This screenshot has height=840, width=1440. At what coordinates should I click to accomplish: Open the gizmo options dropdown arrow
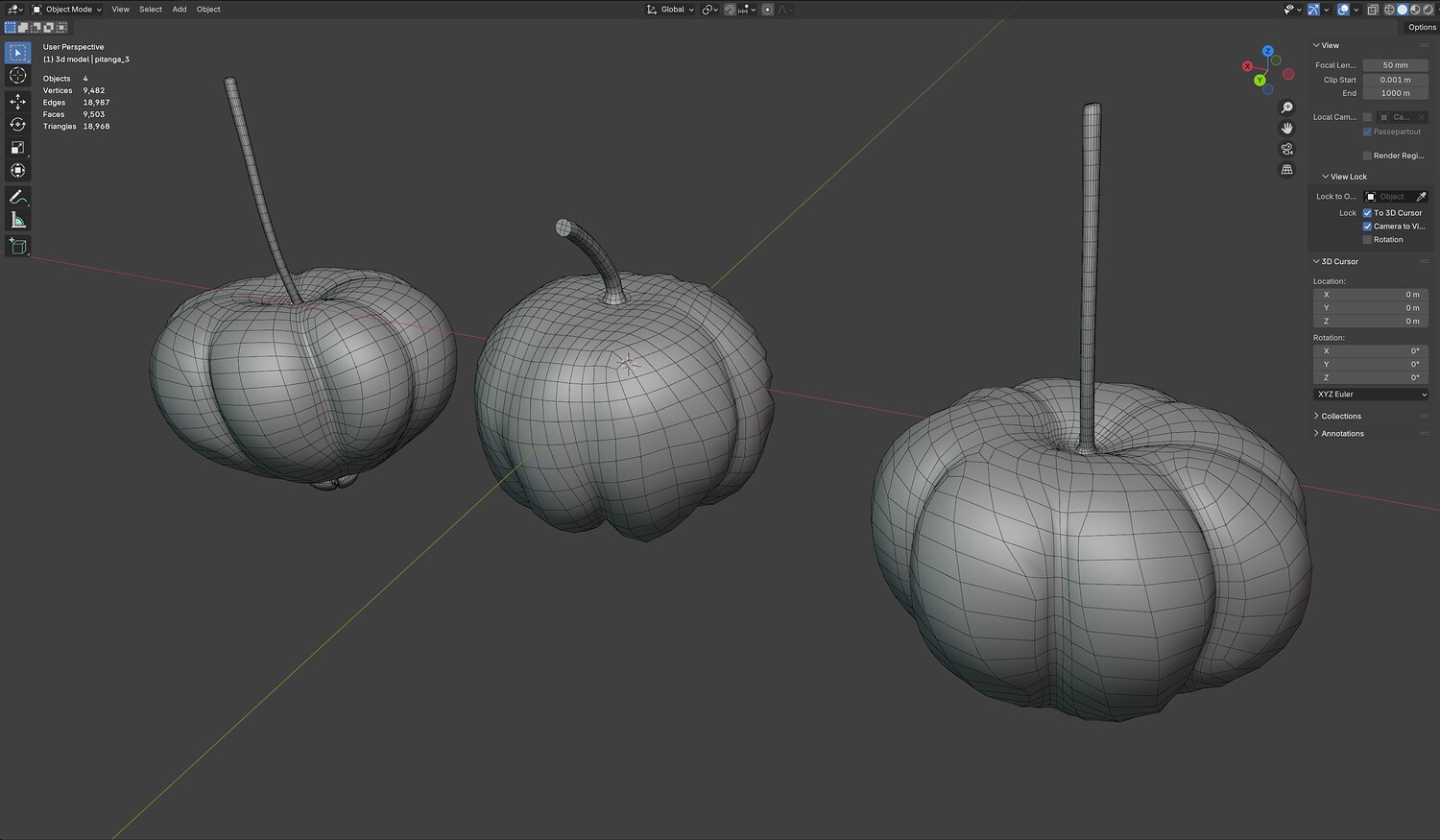[x=1327, y=10]
